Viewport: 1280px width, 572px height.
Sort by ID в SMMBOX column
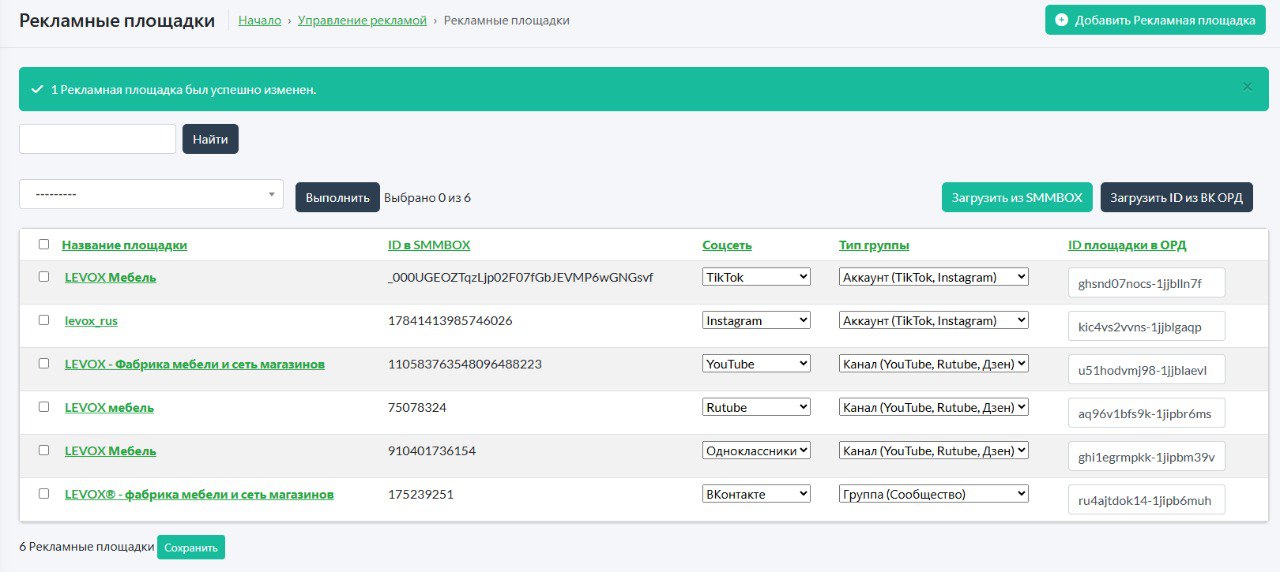click(x=429, y=245)
